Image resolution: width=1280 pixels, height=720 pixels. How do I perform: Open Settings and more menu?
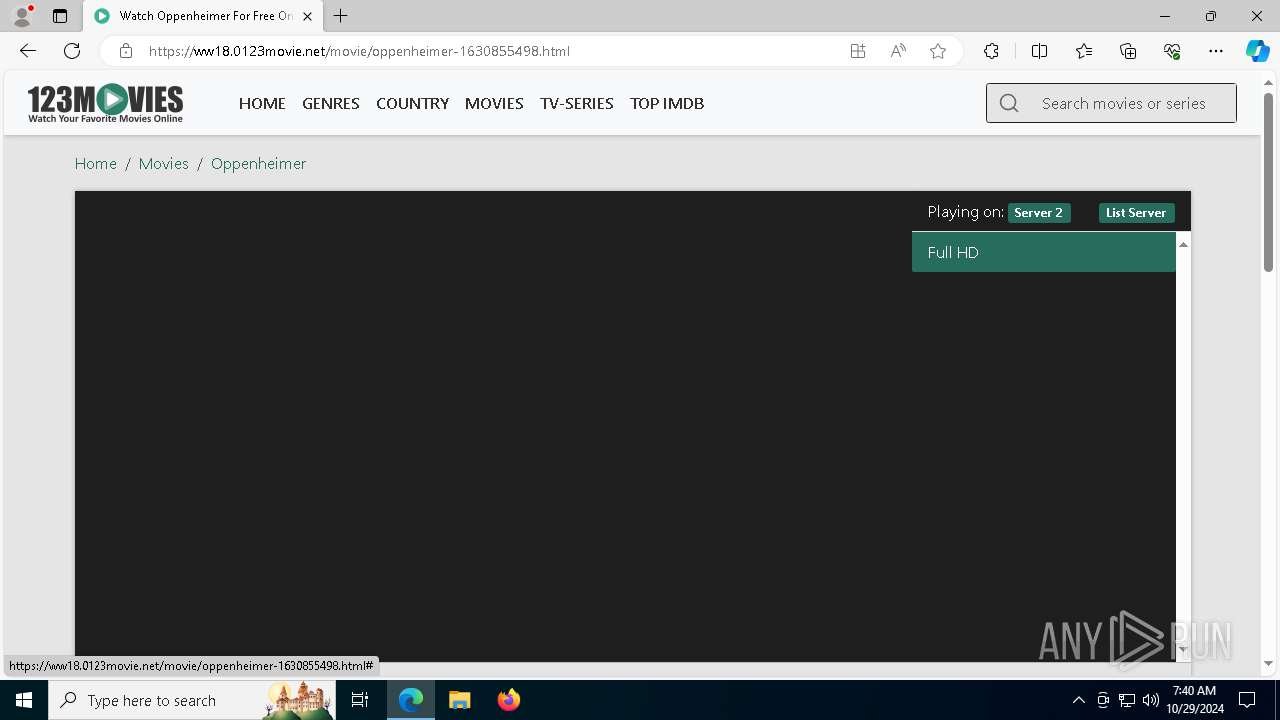1216,51
